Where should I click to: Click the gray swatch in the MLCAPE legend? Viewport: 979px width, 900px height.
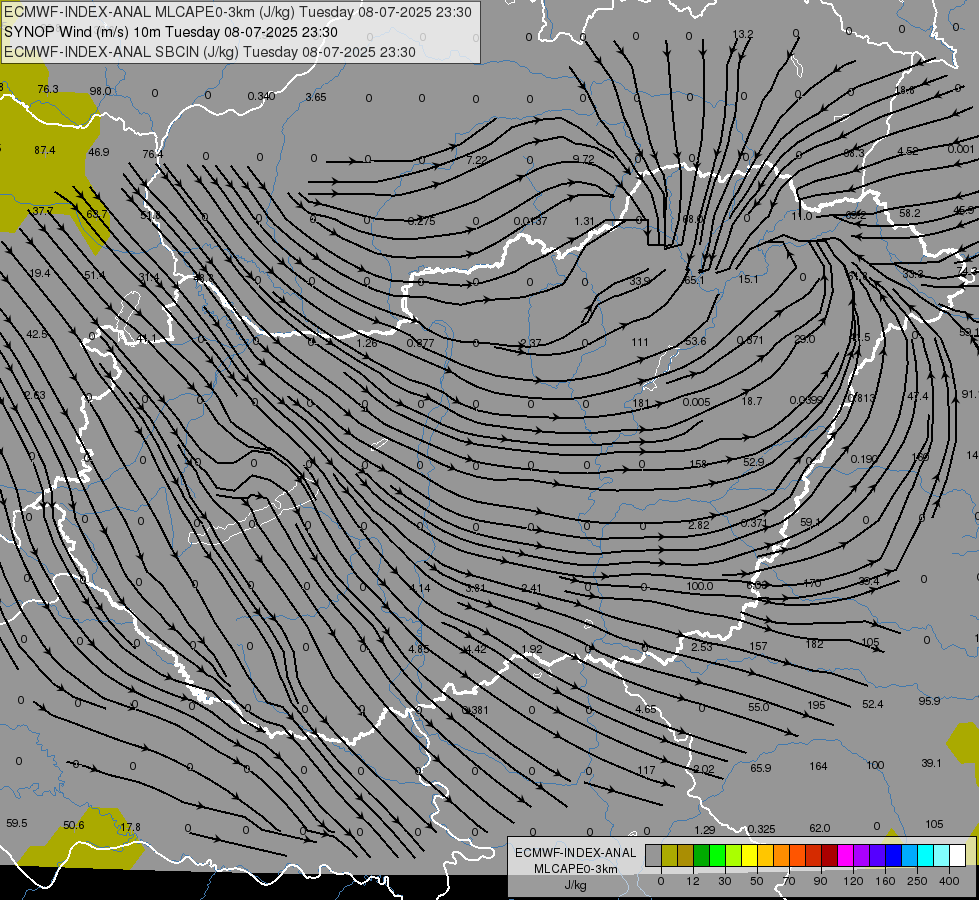(x=654, y=855)
